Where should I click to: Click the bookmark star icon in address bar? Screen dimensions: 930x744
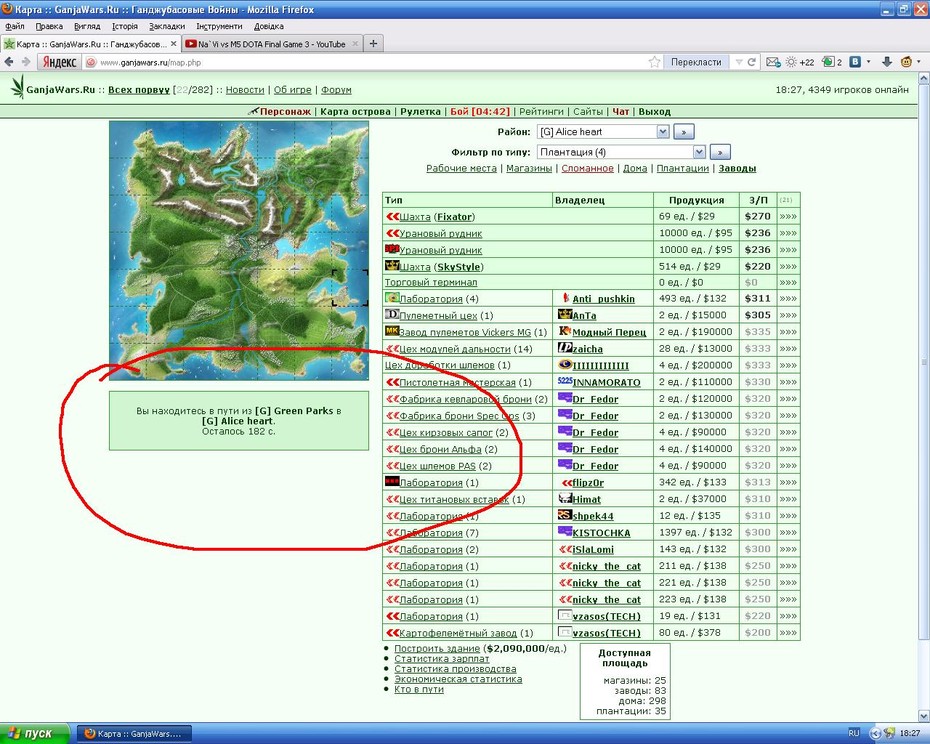654,62
